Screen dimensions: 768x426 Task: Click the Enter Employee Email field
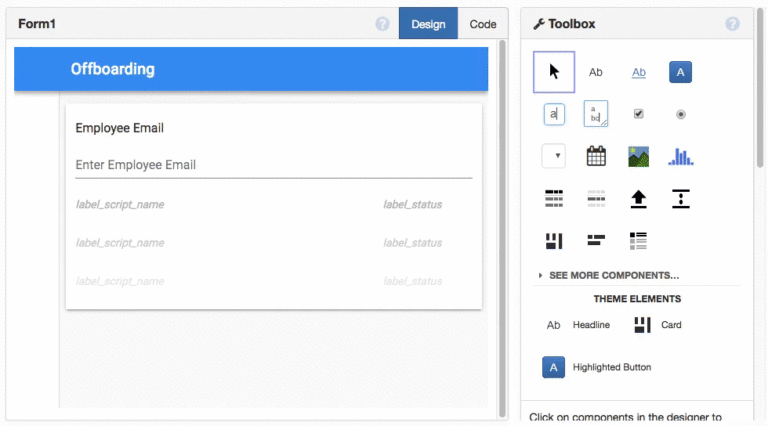[x=273, y=165]
